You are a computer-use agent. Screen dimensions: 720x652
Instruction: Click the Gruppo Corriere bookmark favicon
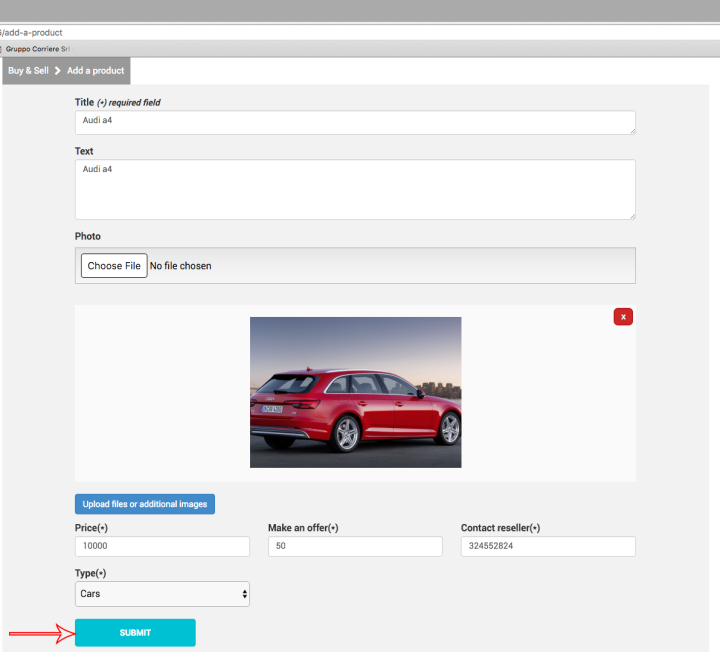(x=1, y=48)
